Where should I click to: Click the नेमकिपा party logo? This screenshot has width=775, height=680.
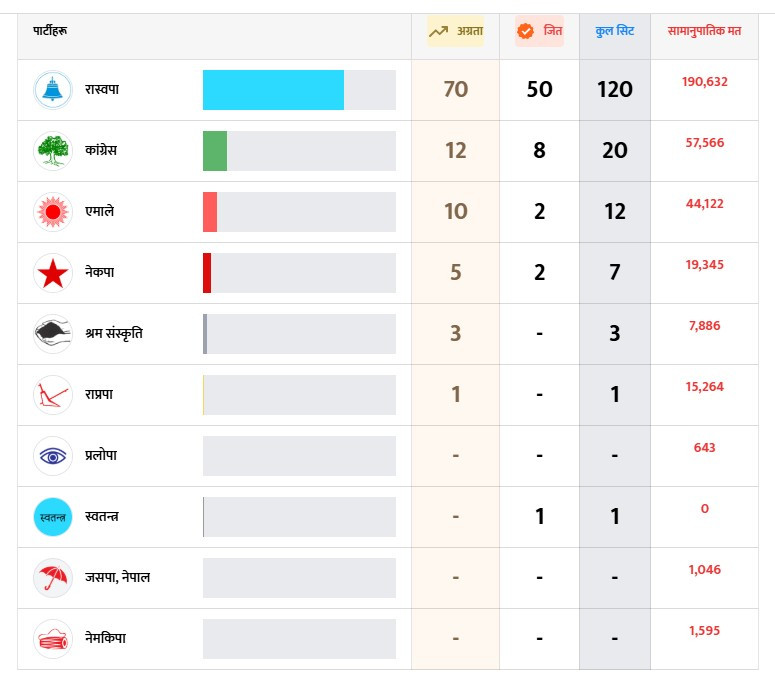click(52, 639)
